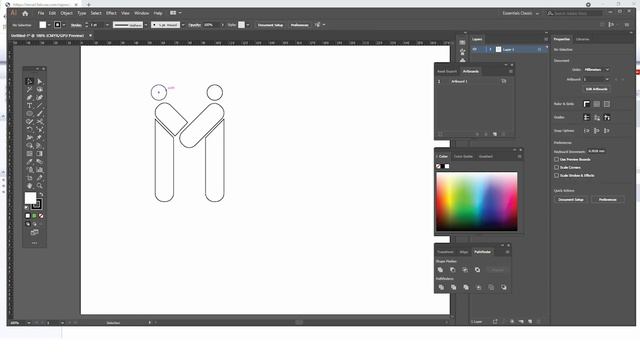Viewport: 640px width, 360px height.
Task: Click Document Setup under Quick Actions
Action: 571,200
